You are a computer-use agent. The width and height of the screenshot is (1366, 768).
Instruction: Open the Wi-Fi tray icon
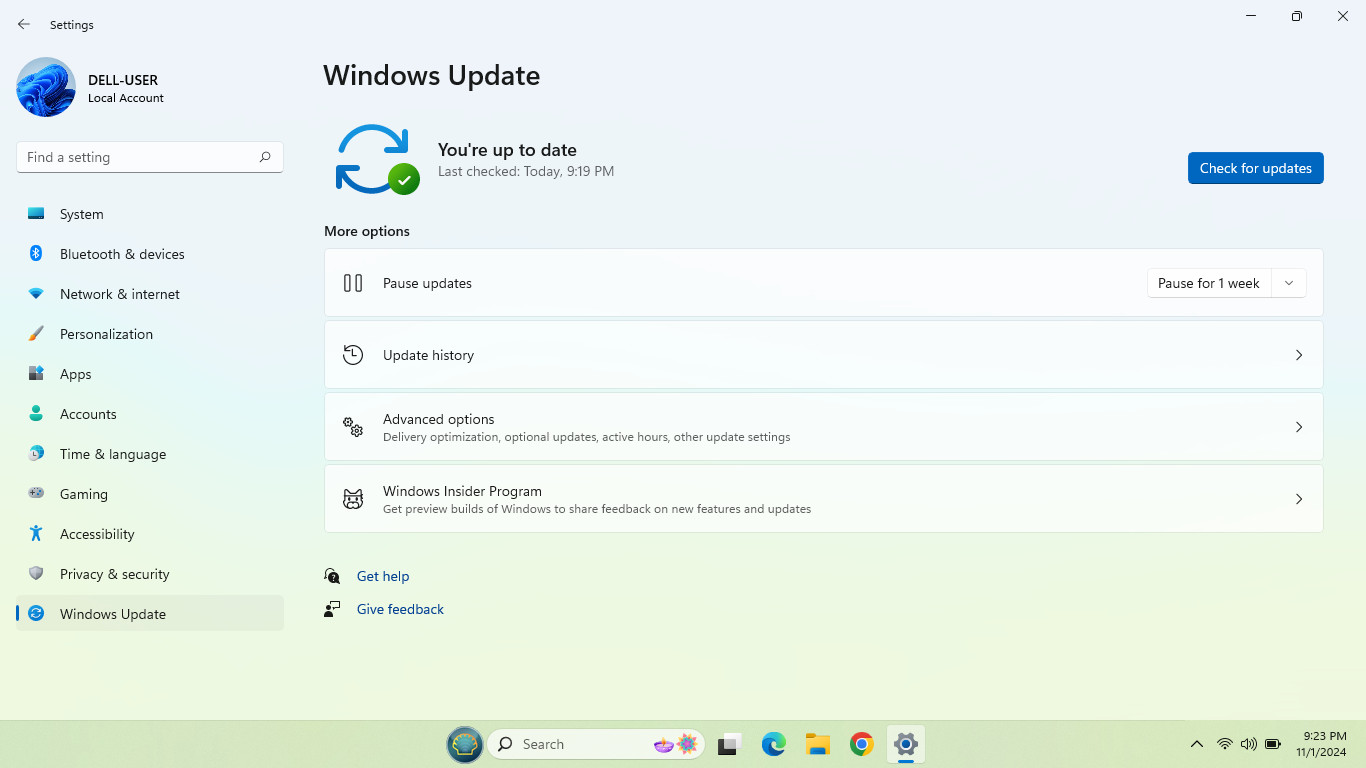pyautogui.click(x=1225, y=744)
